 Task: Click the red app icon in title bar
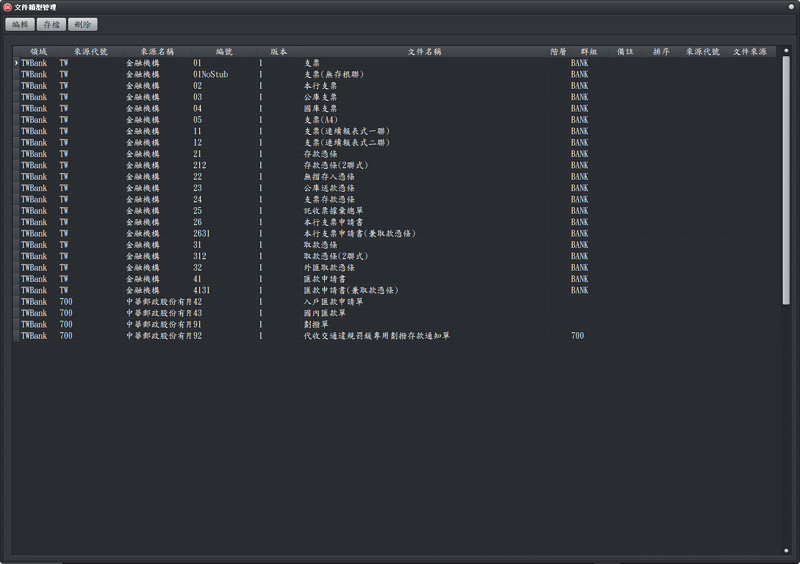point(7,6)
